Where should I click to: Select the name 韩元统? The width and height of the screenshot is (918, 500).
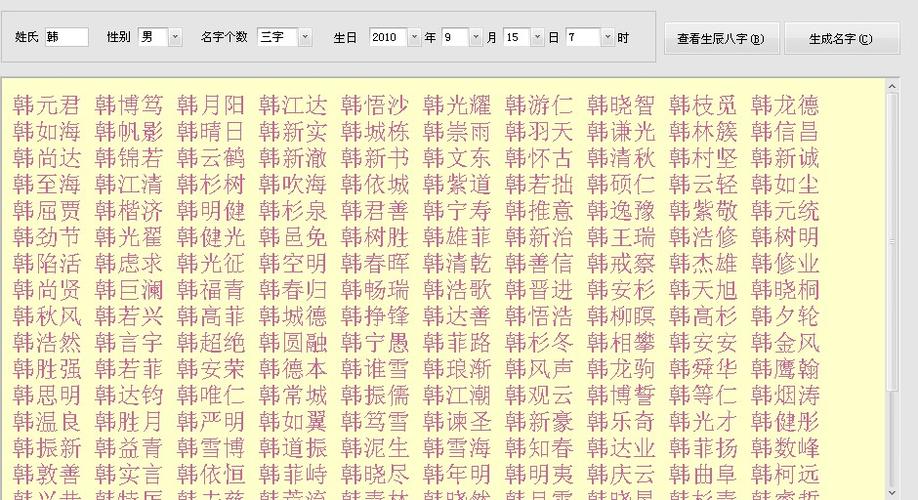(785, 211)
